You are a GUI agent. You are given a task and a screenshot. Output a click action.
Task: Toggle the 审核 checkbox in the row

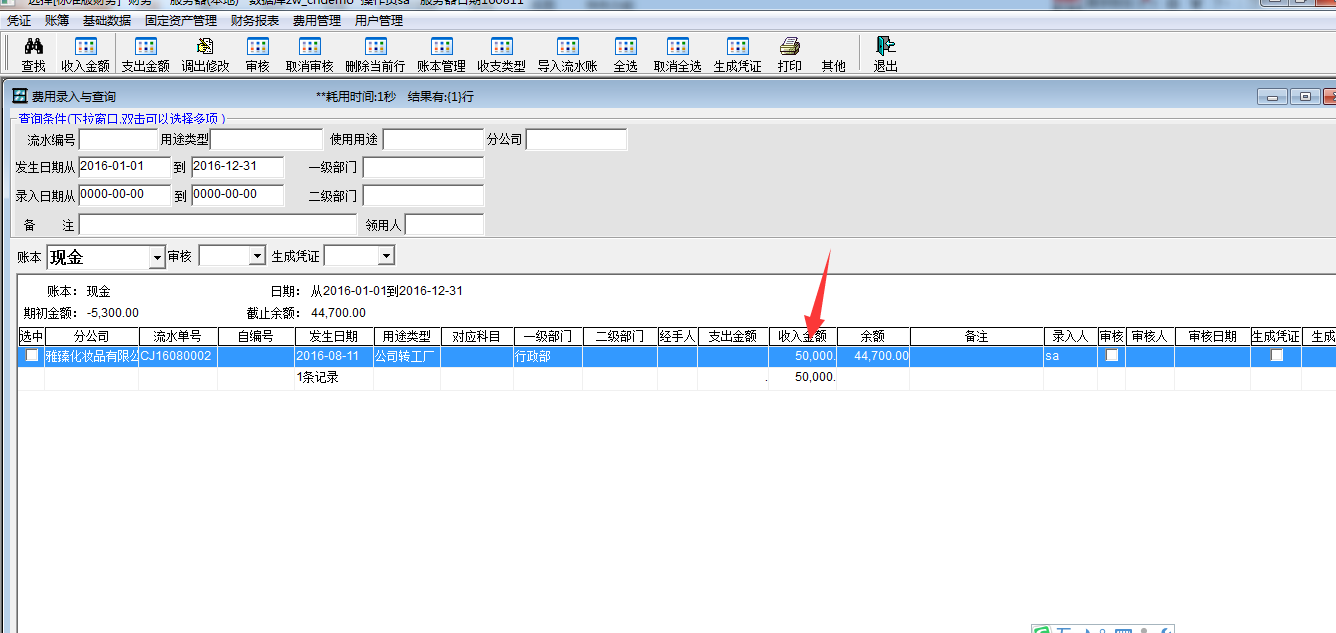pos(1111,355)
